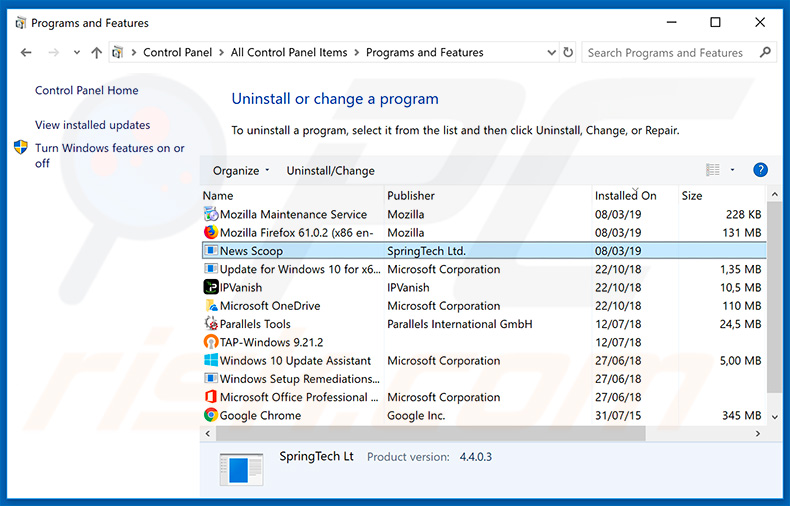Screen dimensions: 790x506
Task: Click the TAP-Windows 9.21.2 icon
Action: [211, 342]
